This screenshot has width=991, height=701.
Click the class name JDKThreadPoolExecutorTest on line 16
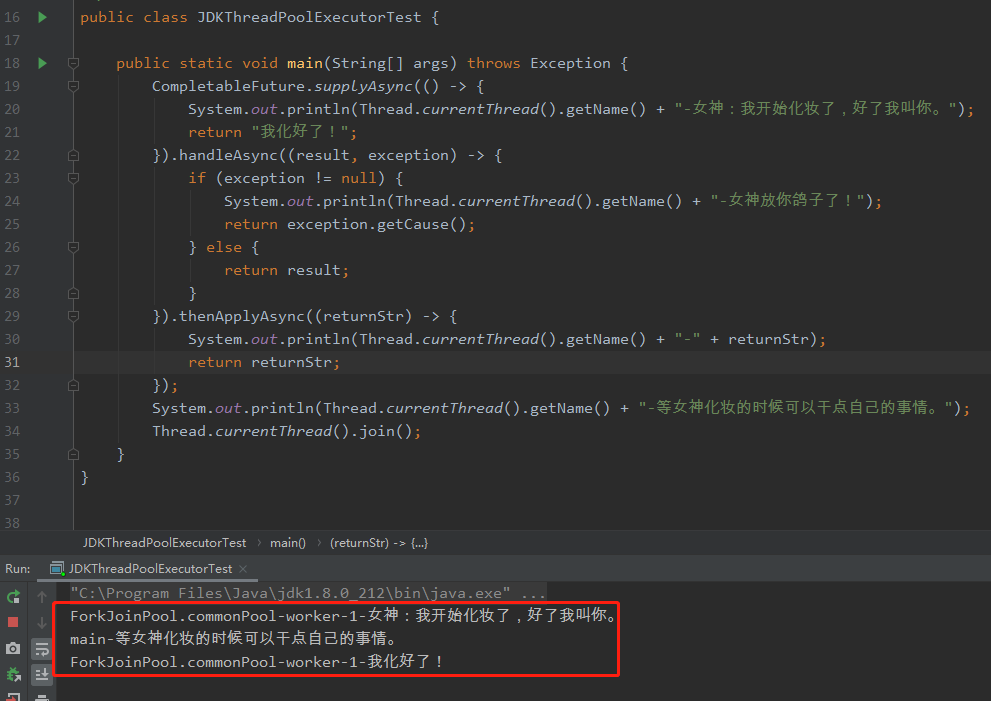(x=309, y=17)
